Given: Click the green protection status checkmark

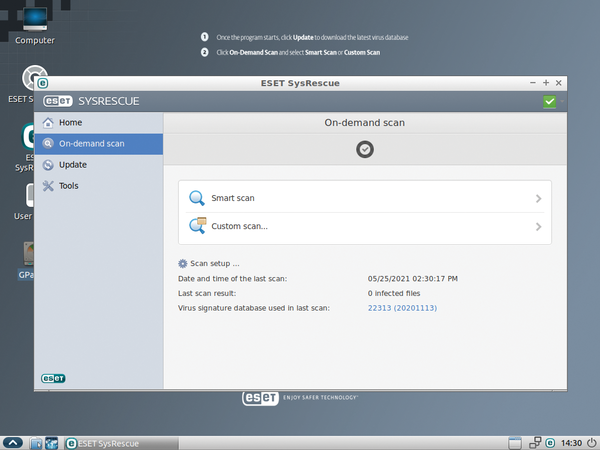Looking at the screenshot, I should (549, 101).
